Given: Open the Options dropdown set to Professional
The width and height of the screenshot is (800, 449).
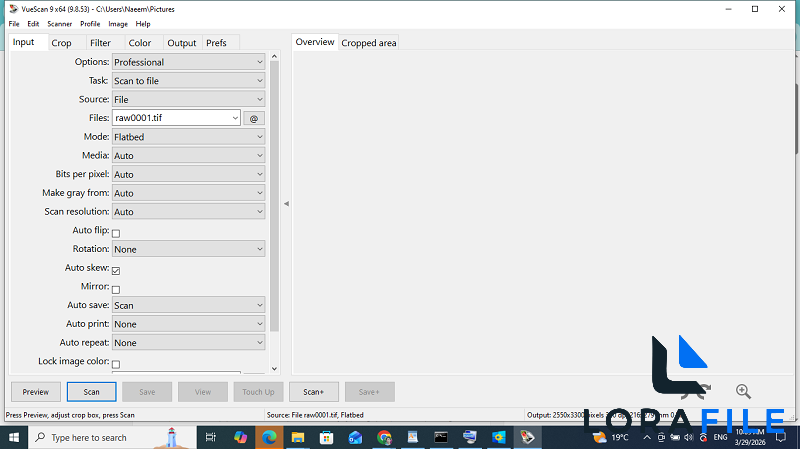Looking at the screenshot, I should [188, 62].
